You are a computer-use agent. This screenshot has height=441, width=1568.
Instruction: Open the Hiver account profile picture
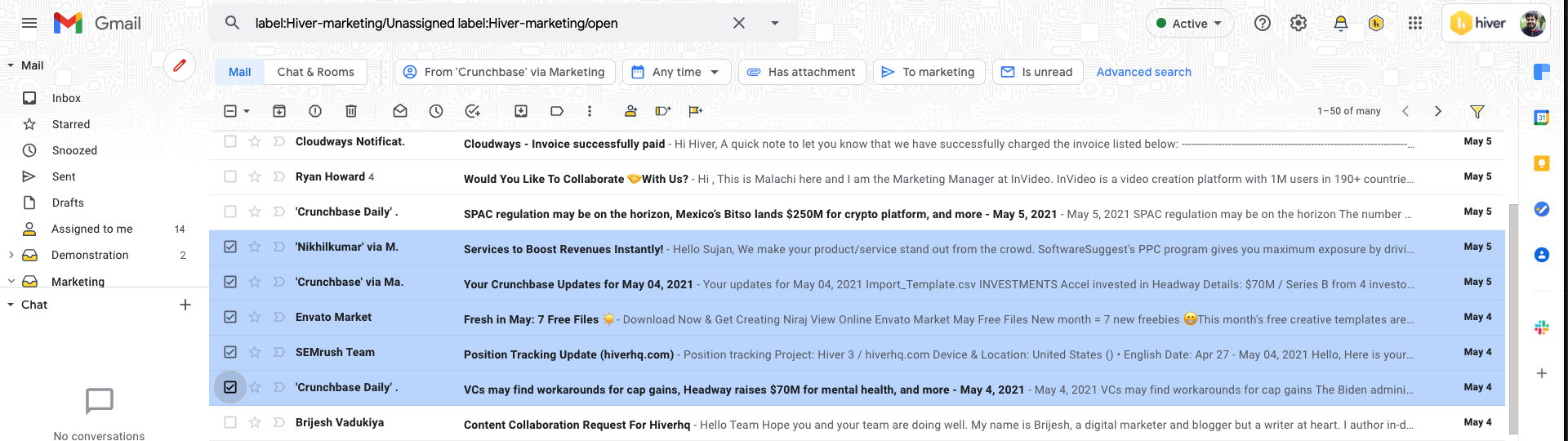[1532, 23]
